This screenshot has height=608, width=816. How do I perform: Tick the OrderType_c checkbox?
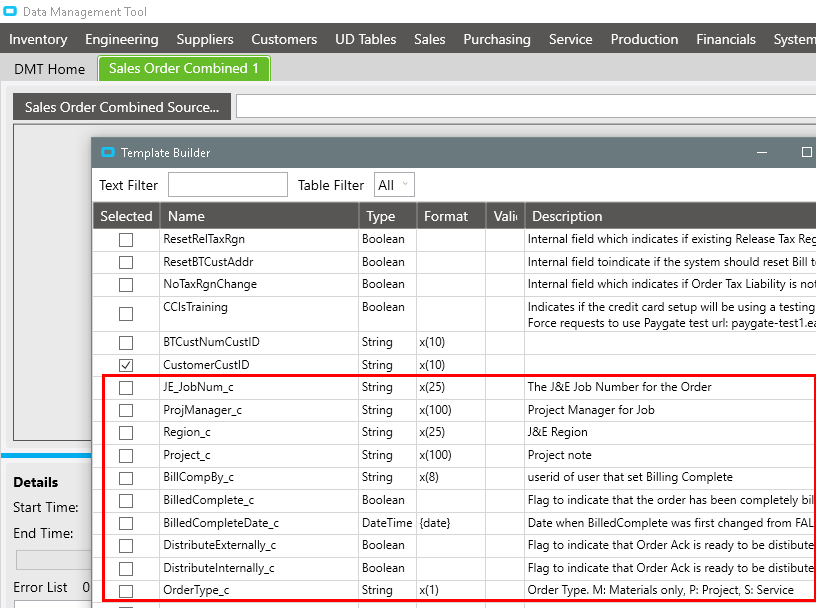[x=126, y=591]
